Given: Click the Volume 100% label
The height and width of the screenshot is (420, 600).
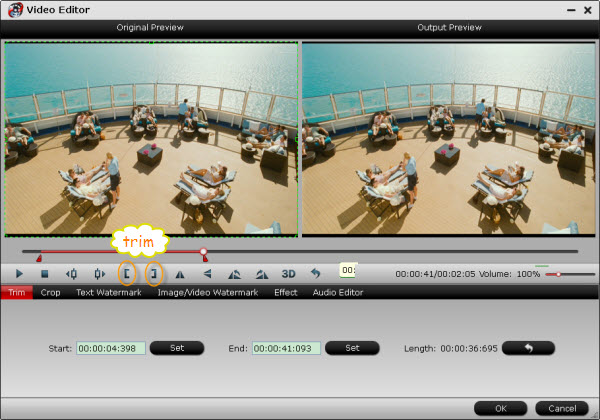Looking at the screenshot, I should coord(509,274).
